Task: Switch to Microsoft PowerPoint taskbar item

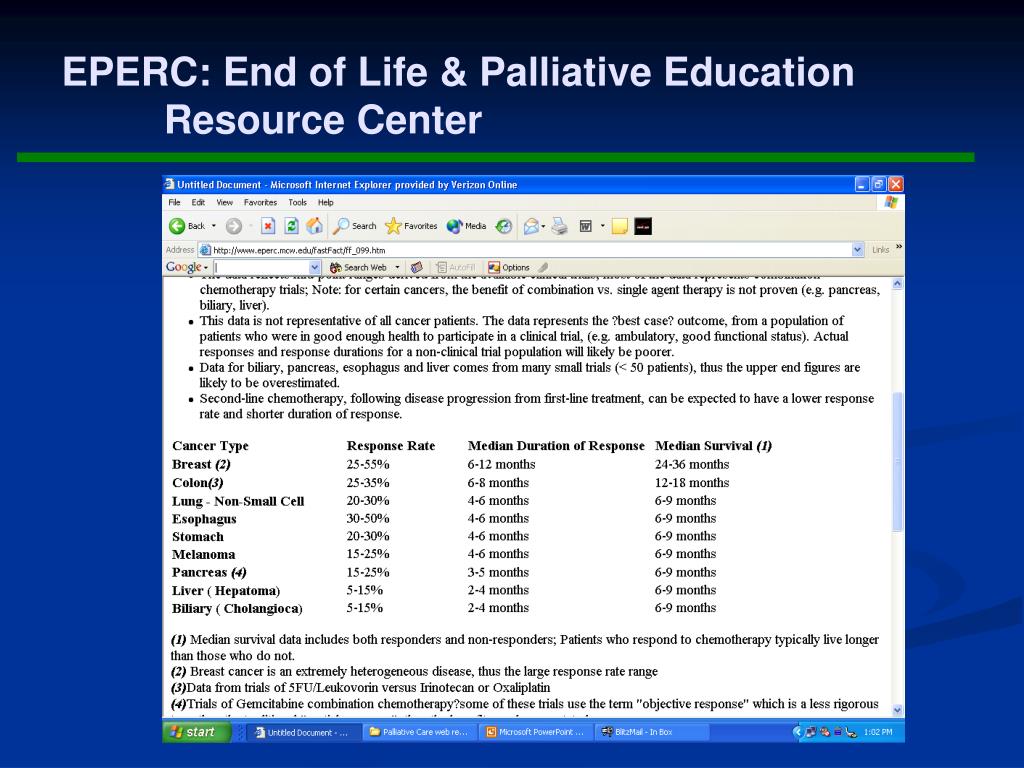Action: (x=536, y=732)
